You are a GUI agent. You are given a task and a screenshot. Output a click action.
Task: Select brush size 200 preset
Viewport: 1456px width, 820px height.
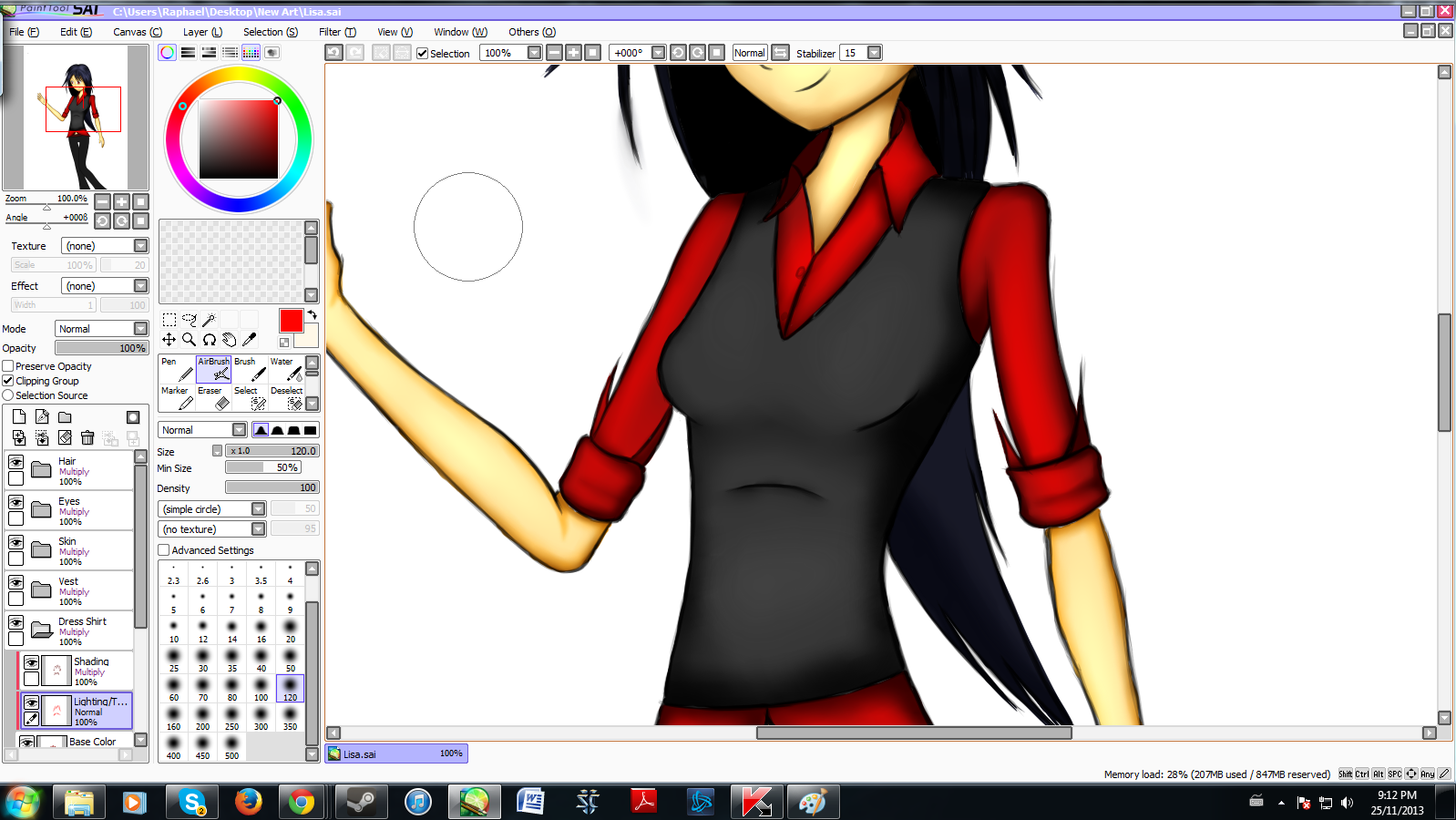click(202, 718)
